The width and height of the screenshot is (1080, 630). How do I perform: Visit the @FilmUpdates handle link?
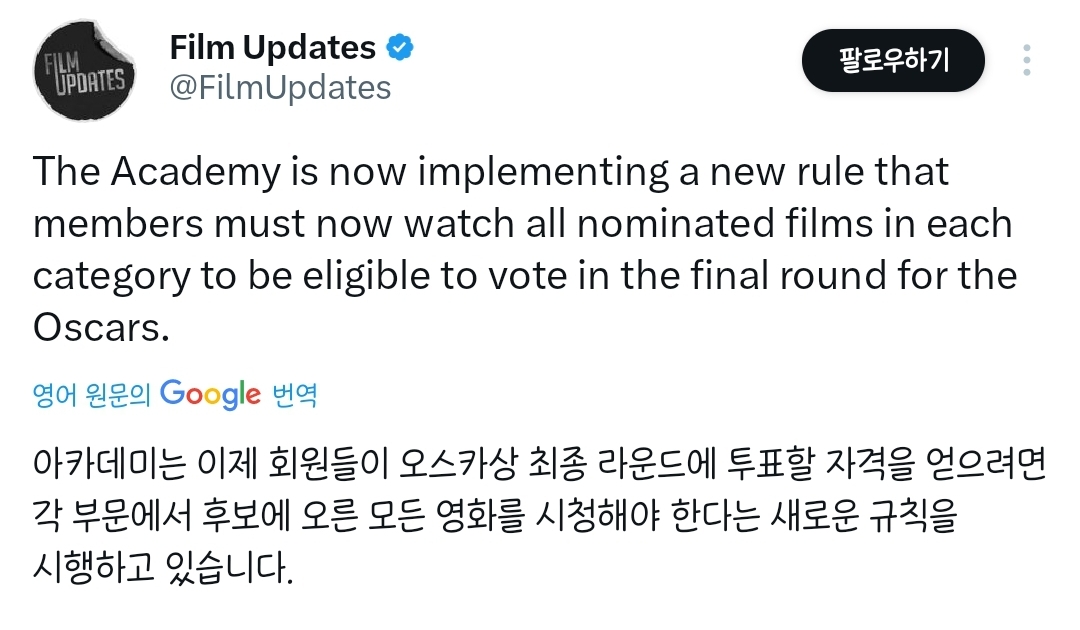280,88
